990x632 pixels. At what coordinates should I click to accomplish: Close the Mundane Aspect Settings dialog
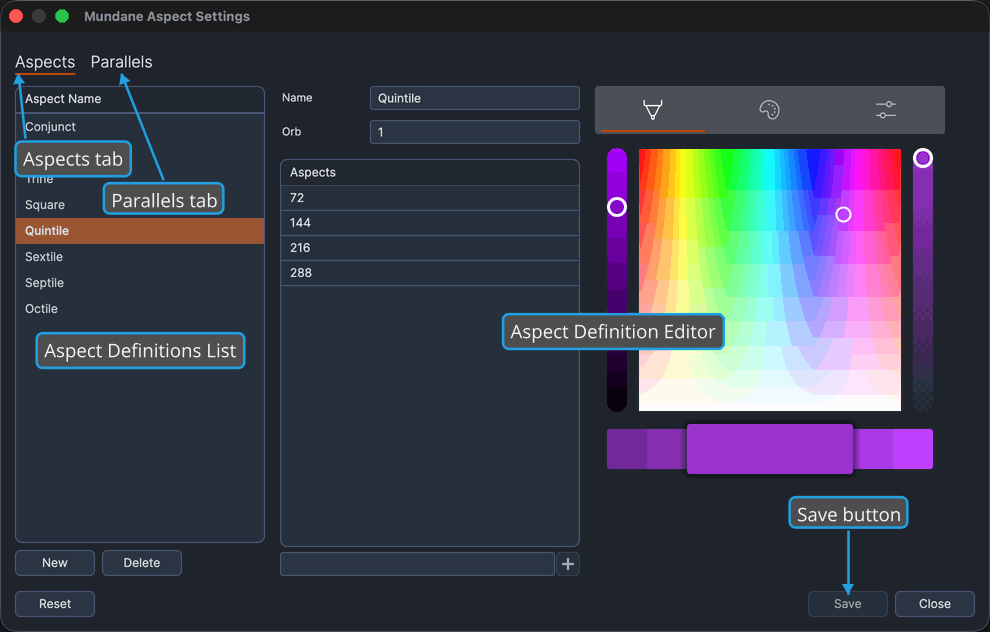(x=934, y=604)
